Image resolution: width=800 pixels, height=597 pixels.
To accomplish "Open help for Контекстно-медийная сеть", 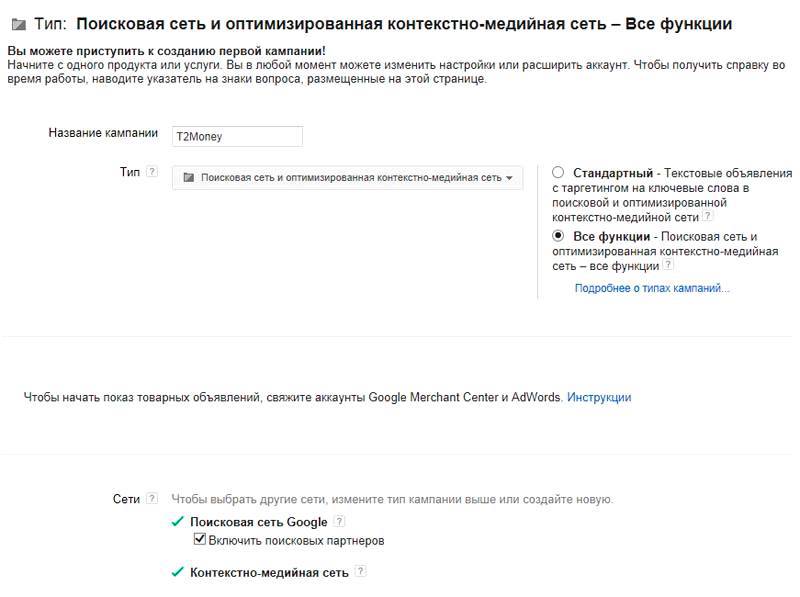I will click(x=360, y=573).
